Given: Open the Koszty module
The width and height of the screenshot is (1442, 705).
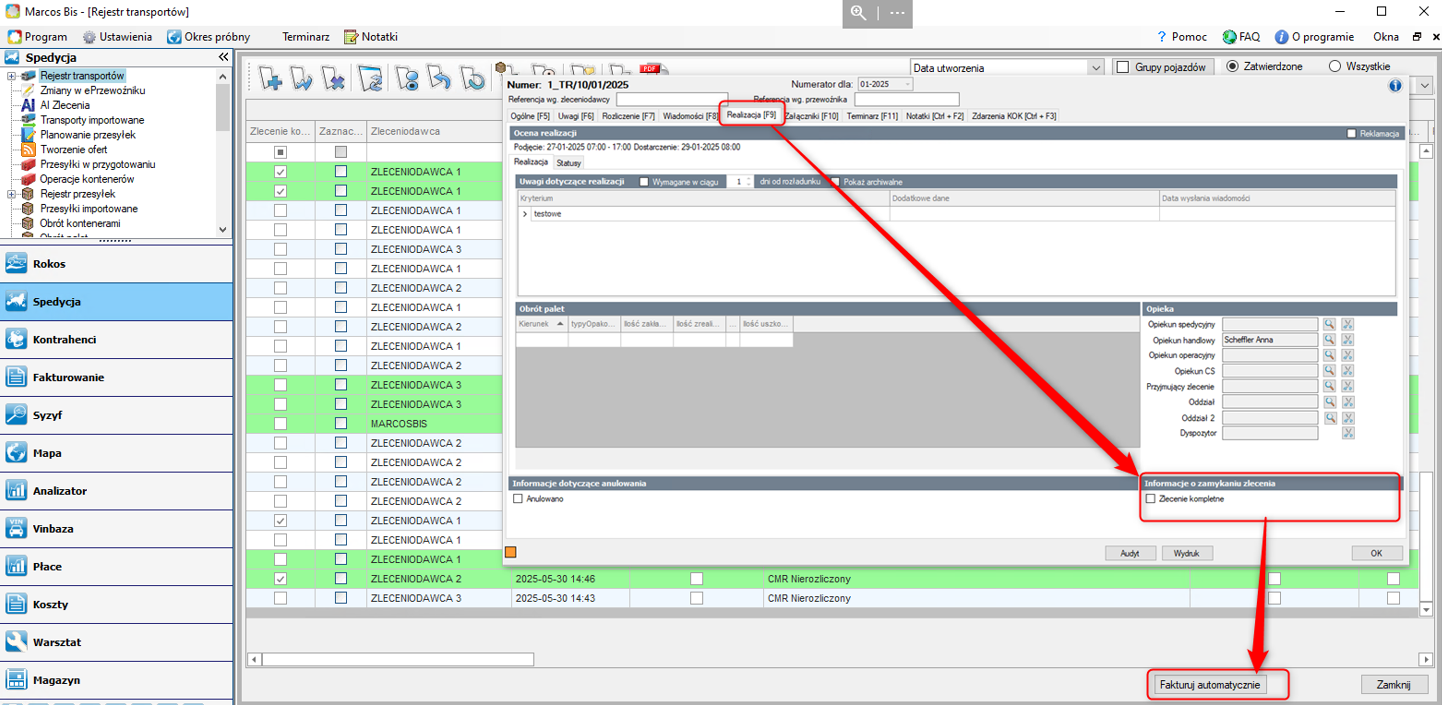Looking at the screenshot, I should click(116, 604).
